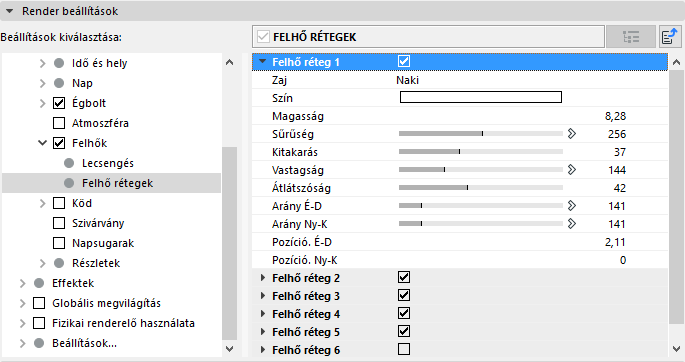Select Lecsengés in the settings tree
The width and height of the screenshot is (685, 362).
[x=108, y=163]
